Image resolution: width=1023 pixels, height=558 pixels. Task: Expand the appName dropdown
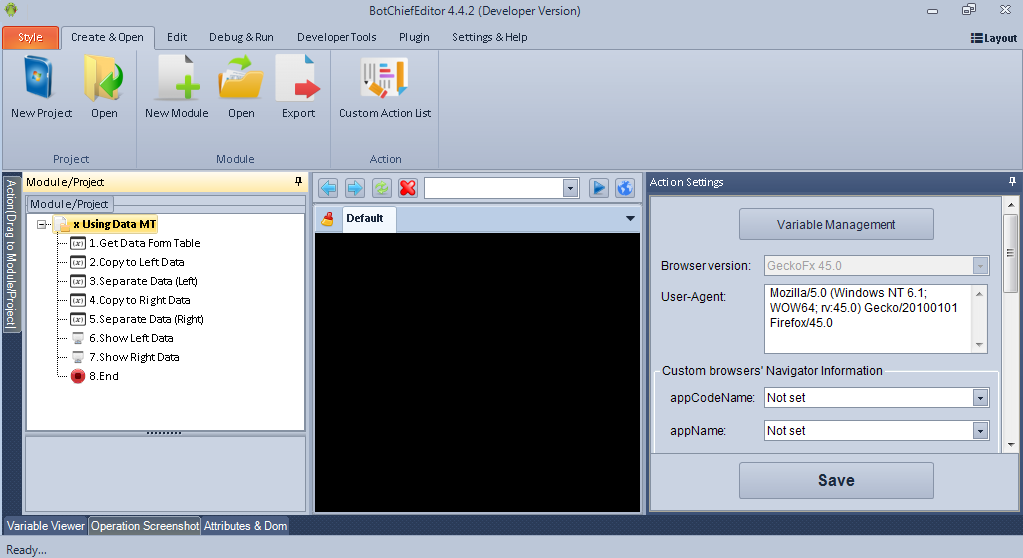pos(980,431)
